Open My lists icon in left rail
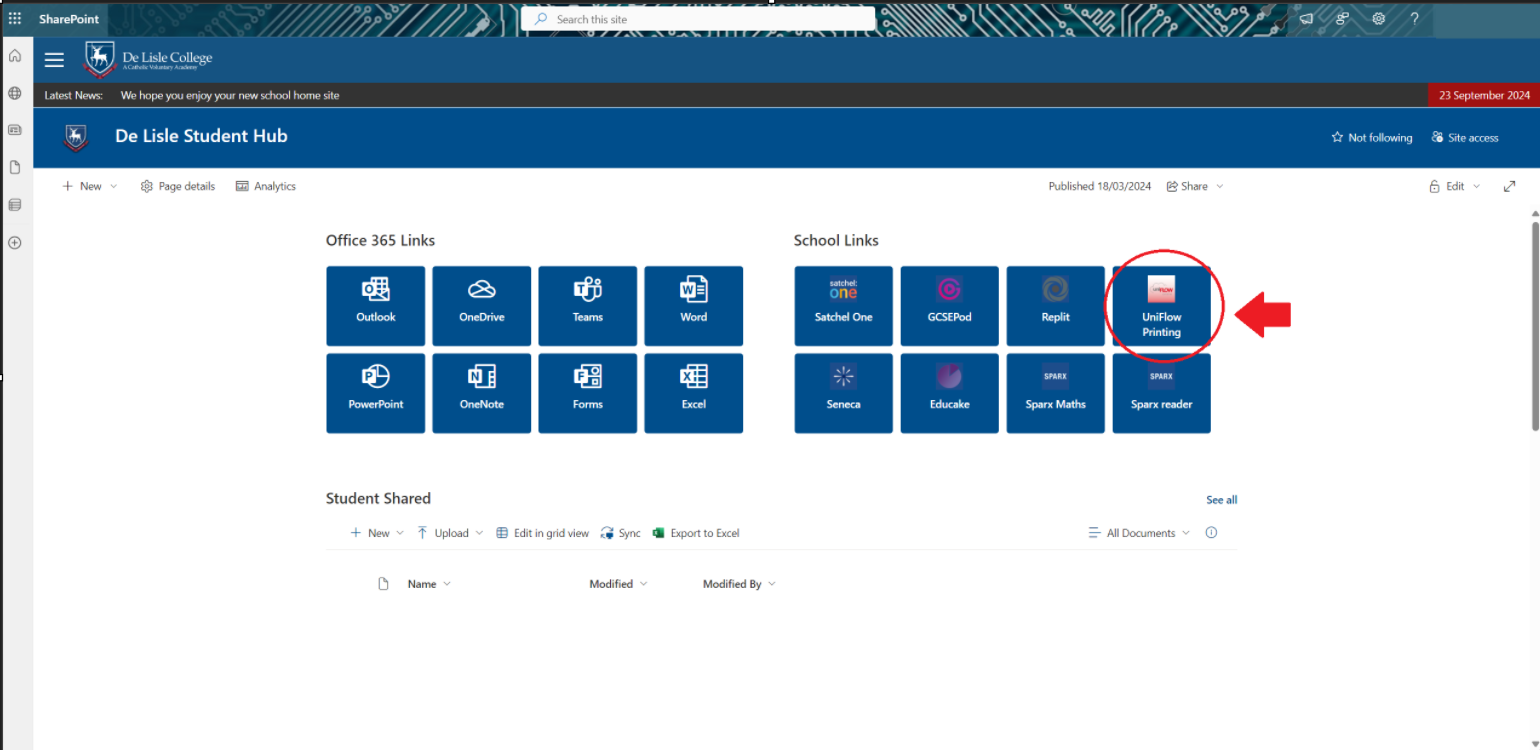 [x=15, y=205]
